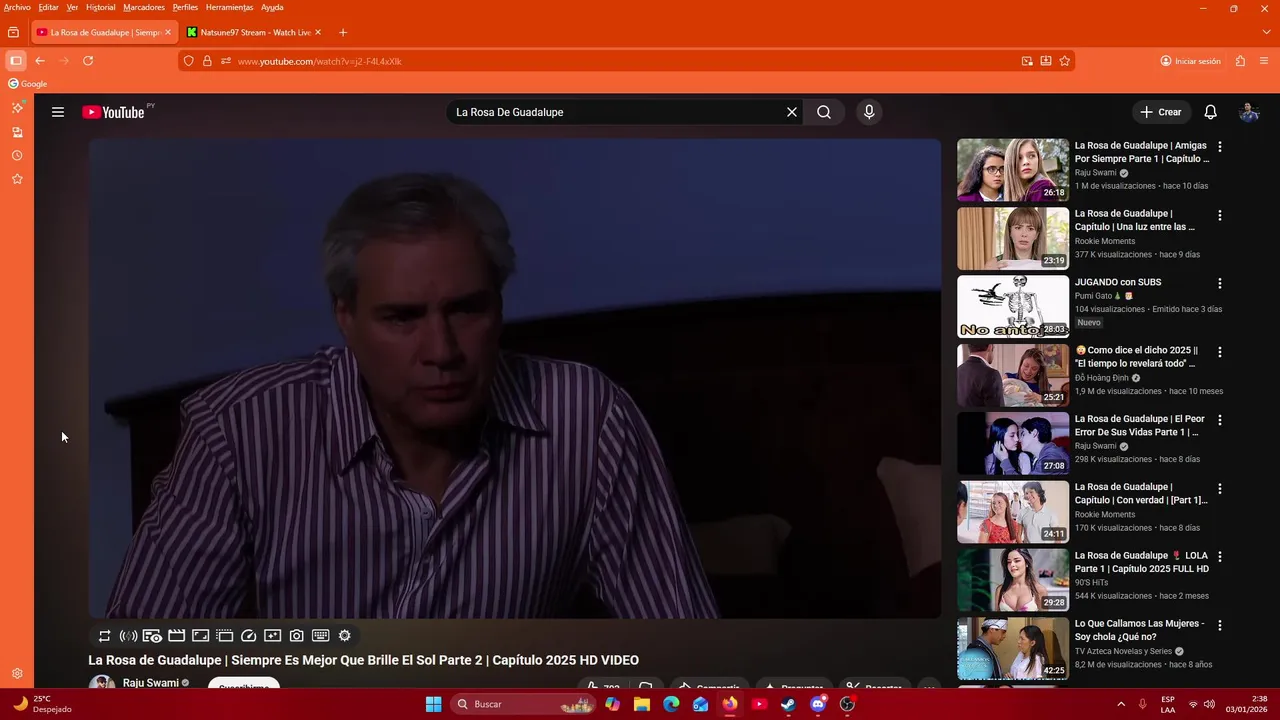This screenshot has height=720, width=1280.
Task: Open YouTube notifications bell
Action: coord(1210,112)
